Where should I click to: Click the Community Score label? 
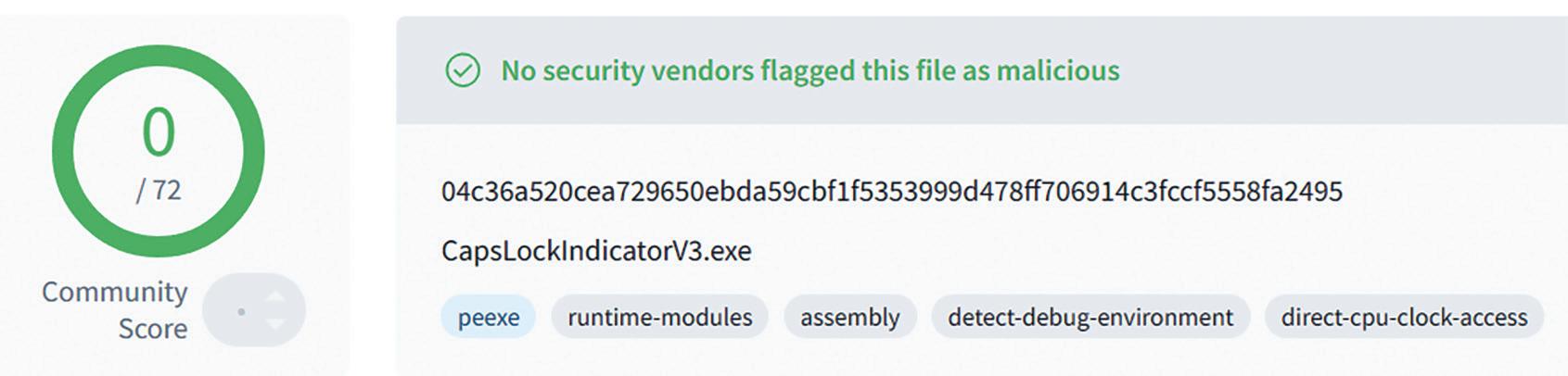(x=115, y=309)
